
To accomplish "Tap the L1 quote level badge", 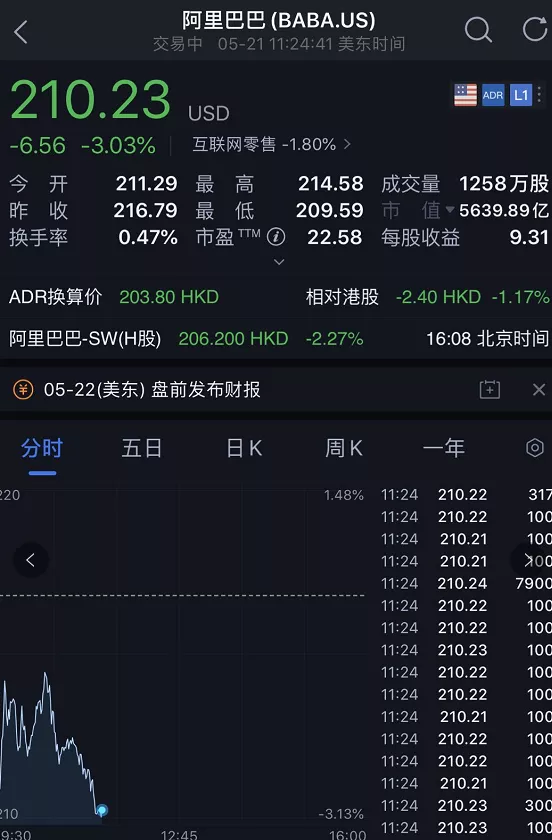I will 520,95.
